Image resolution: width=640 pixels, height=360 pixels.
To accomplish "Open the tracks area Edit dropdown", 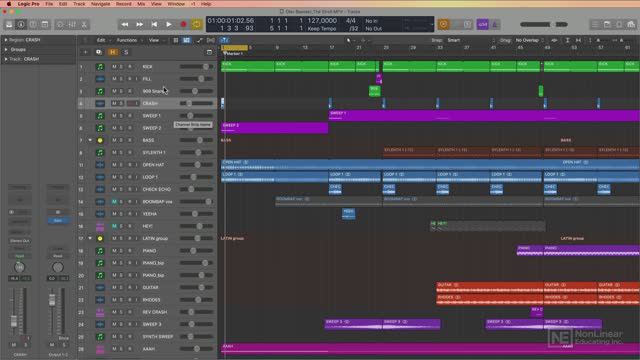I will point(103,40).
